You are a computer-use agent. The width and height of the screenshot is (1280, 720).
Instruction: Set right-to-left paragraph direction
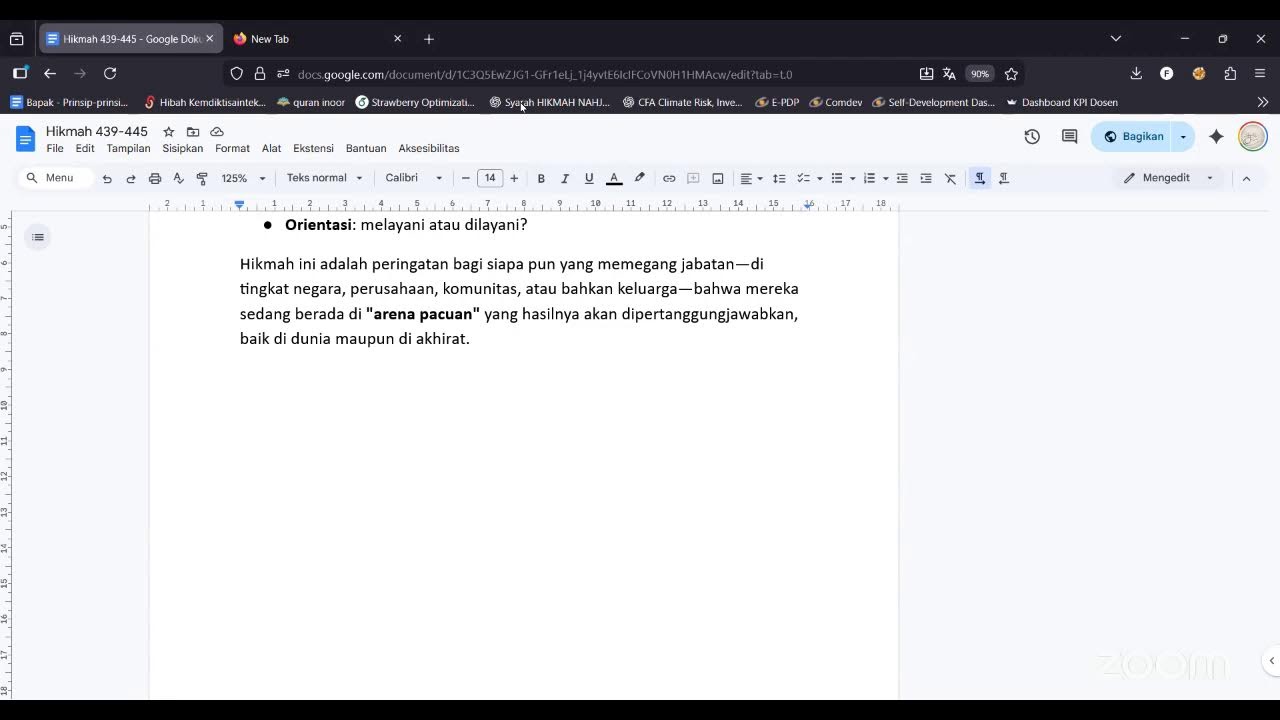click(x=1004, y=178)
